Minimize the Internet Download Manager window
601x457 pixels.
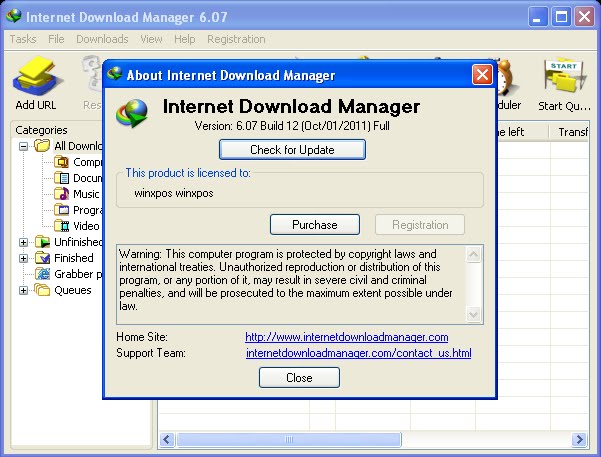538,17
